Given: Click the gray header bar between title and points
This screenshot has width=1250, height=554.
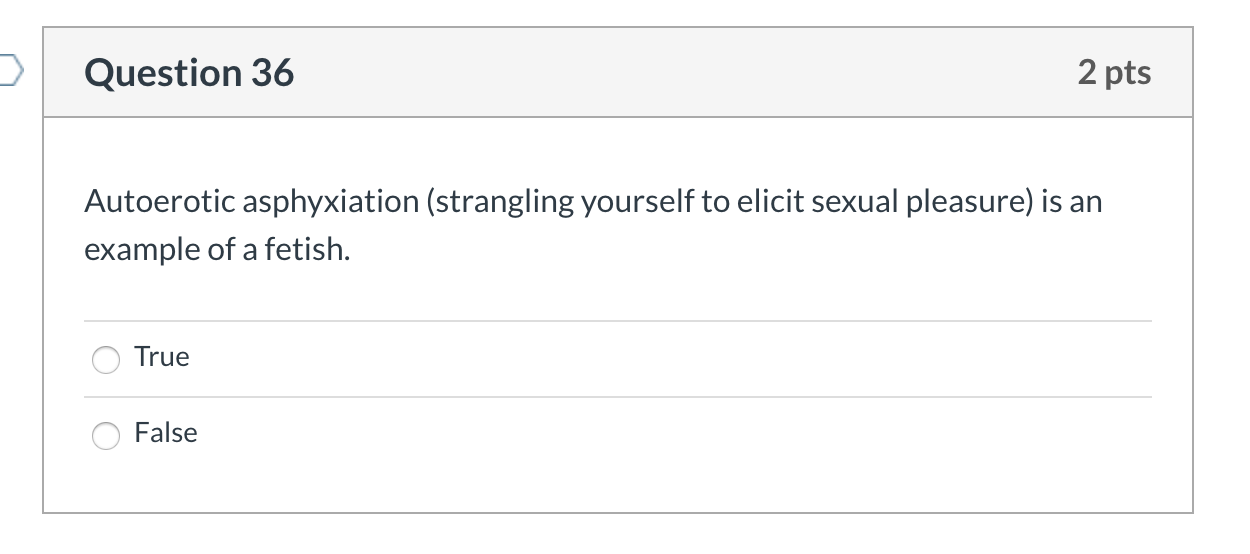Looking at the screenshot, I should 680,73.
